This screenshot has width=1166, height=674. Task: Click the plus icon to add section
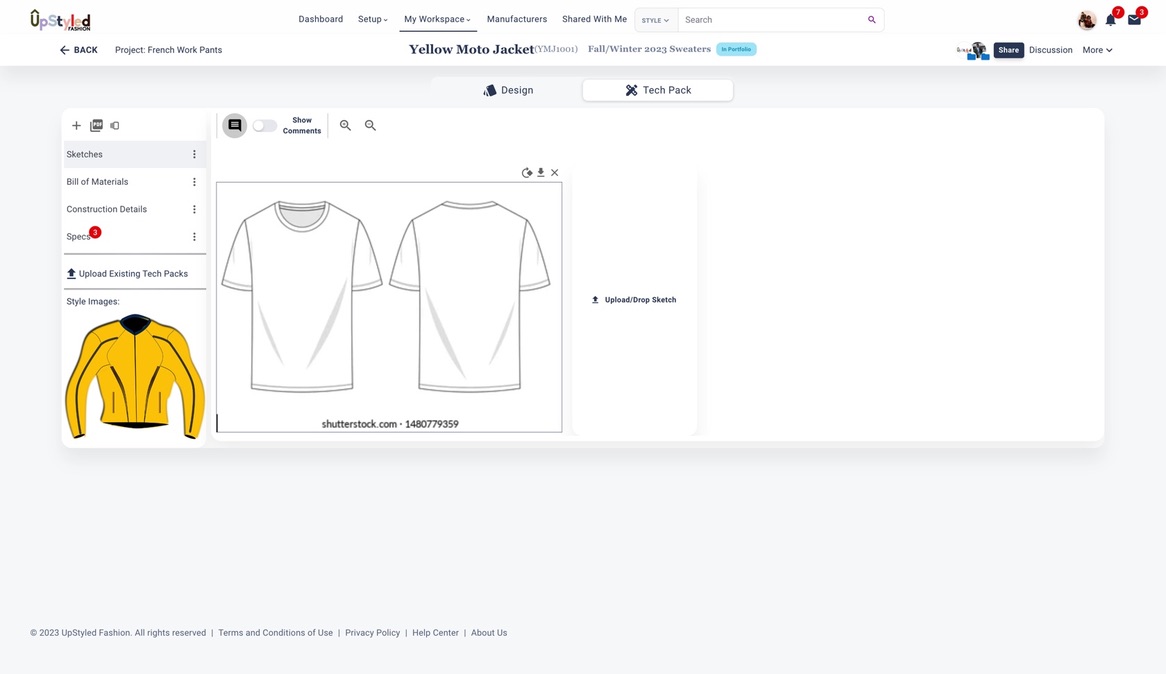tap(76, 126)
